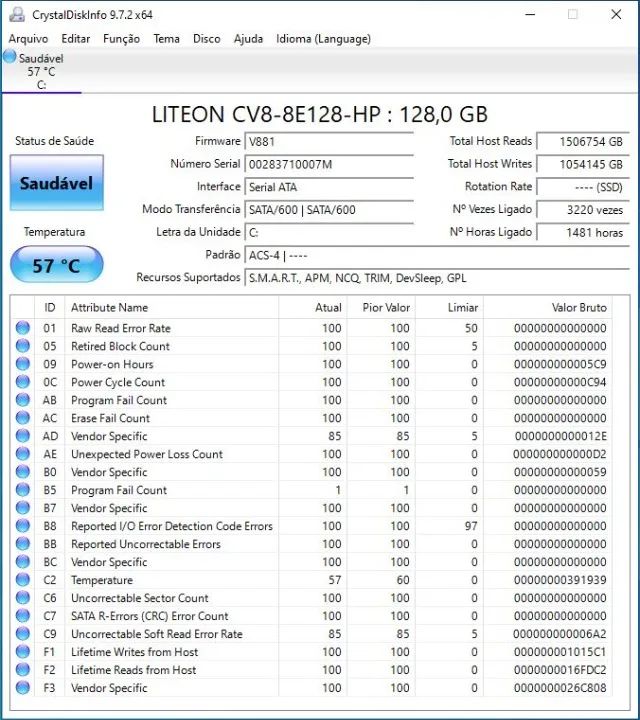Screen dimensions: 640x720
Task: Click the status orb for Raw Read Error Rate
Action: pos(22,328)
